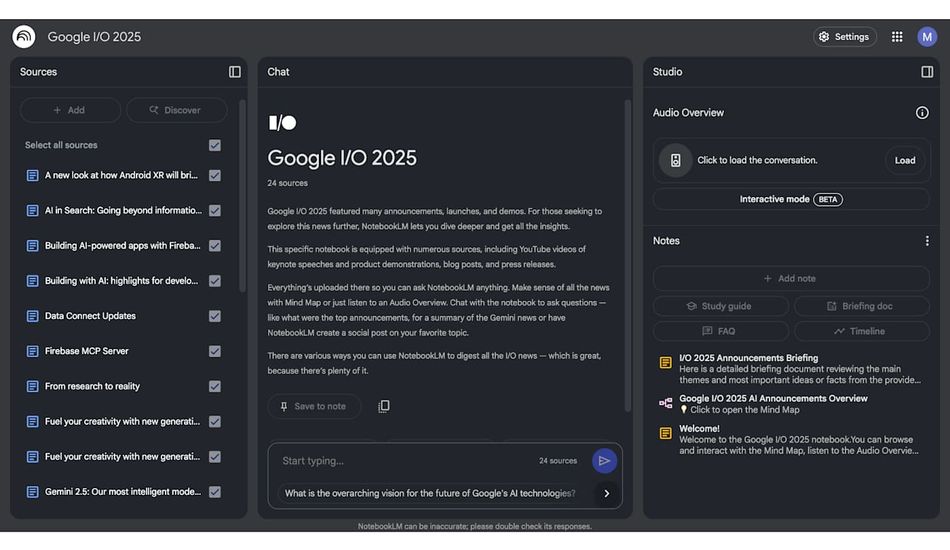950x550 pixels.
Task: Open the Settings menu
Action: [x=845, y=37]
